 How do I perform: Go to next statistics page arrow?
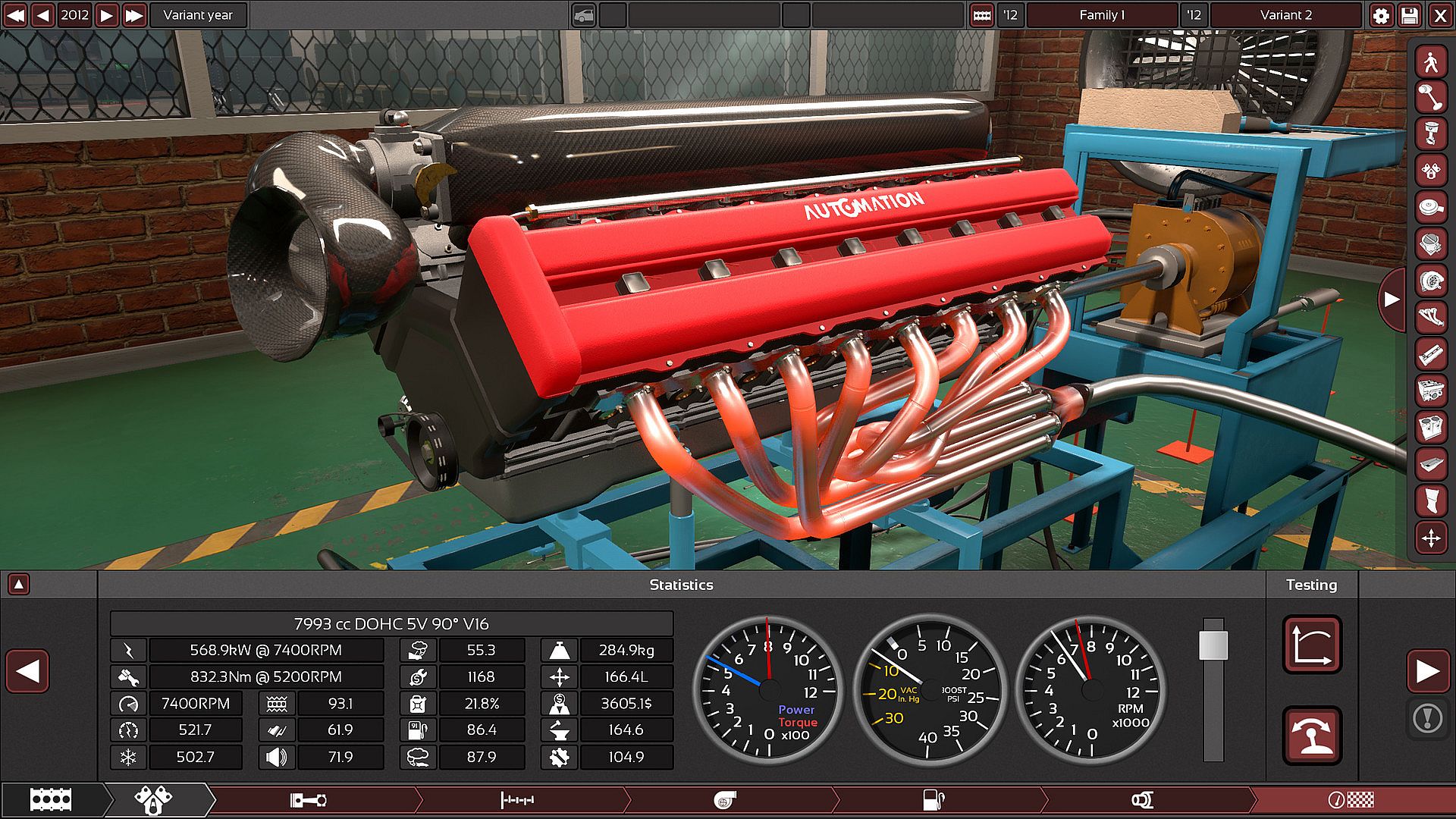[1427, 671]
